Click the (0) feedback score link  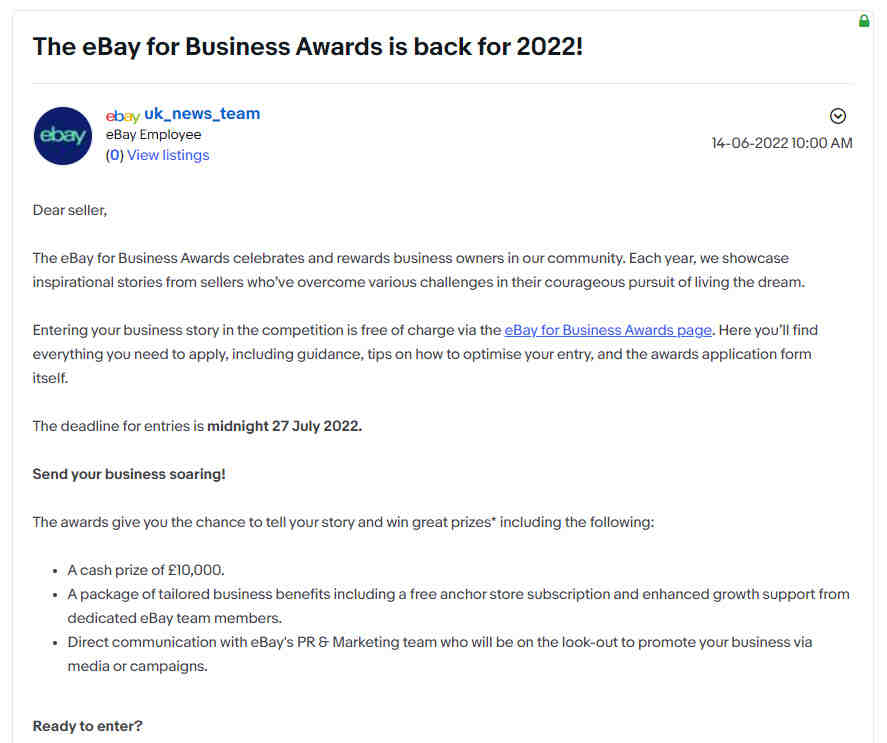tap(114, 155)
